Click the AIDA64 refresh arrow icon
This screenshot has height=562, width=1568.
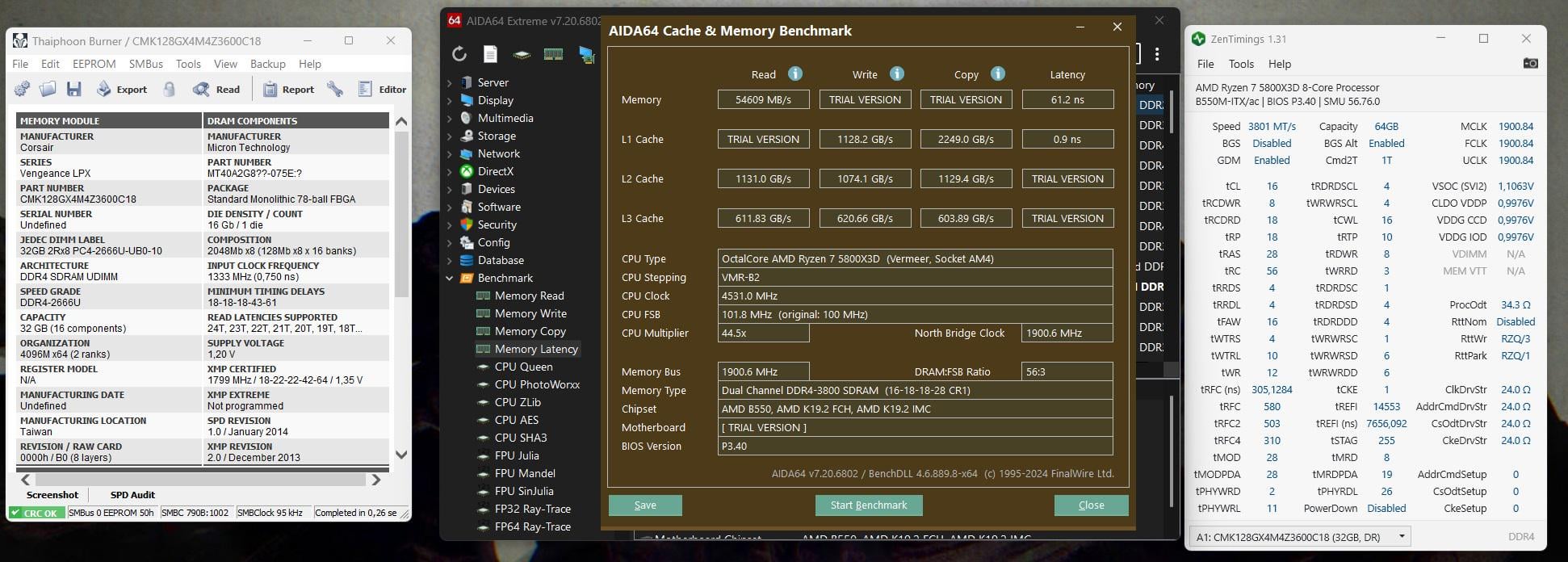[459, 54]
